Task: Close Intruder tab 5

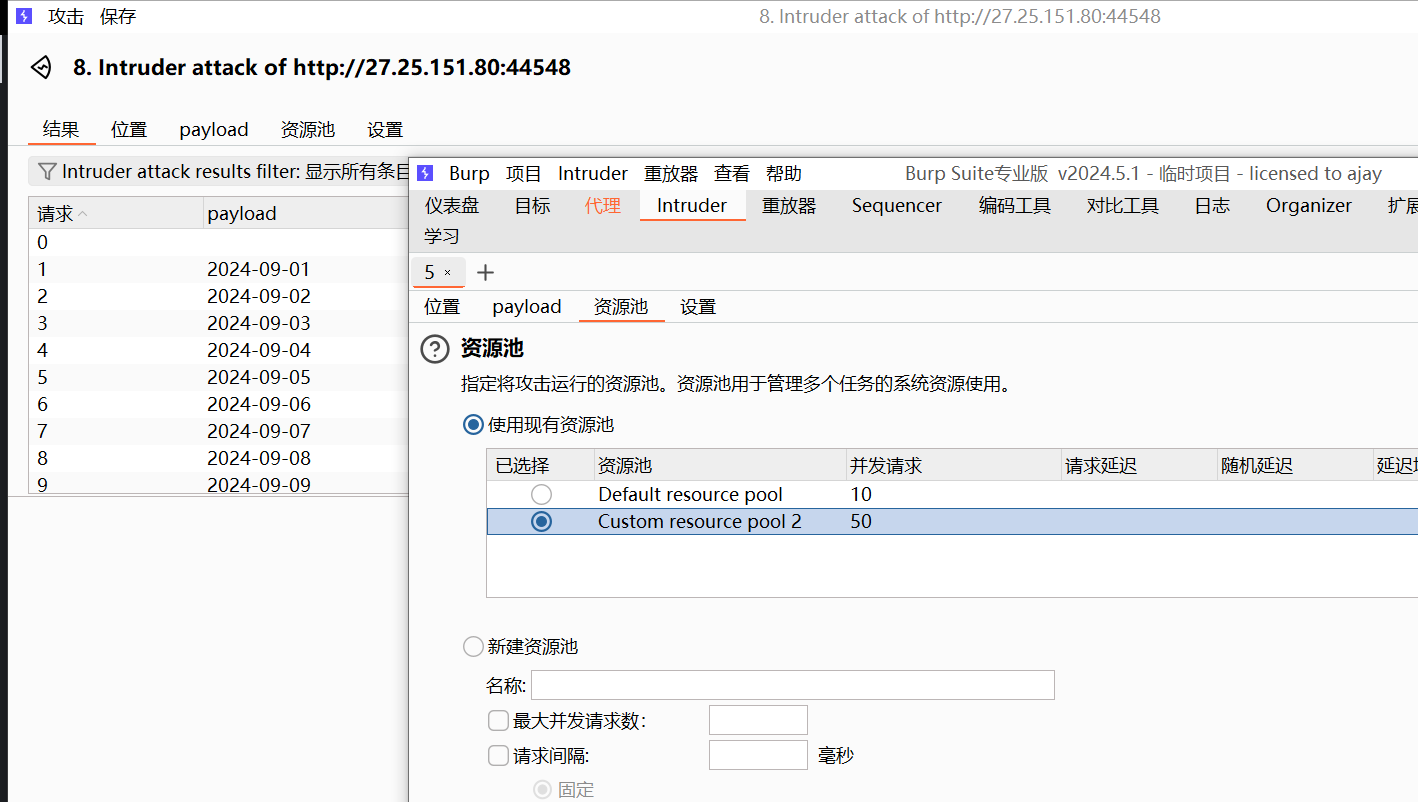Action: tap(447, 272)
